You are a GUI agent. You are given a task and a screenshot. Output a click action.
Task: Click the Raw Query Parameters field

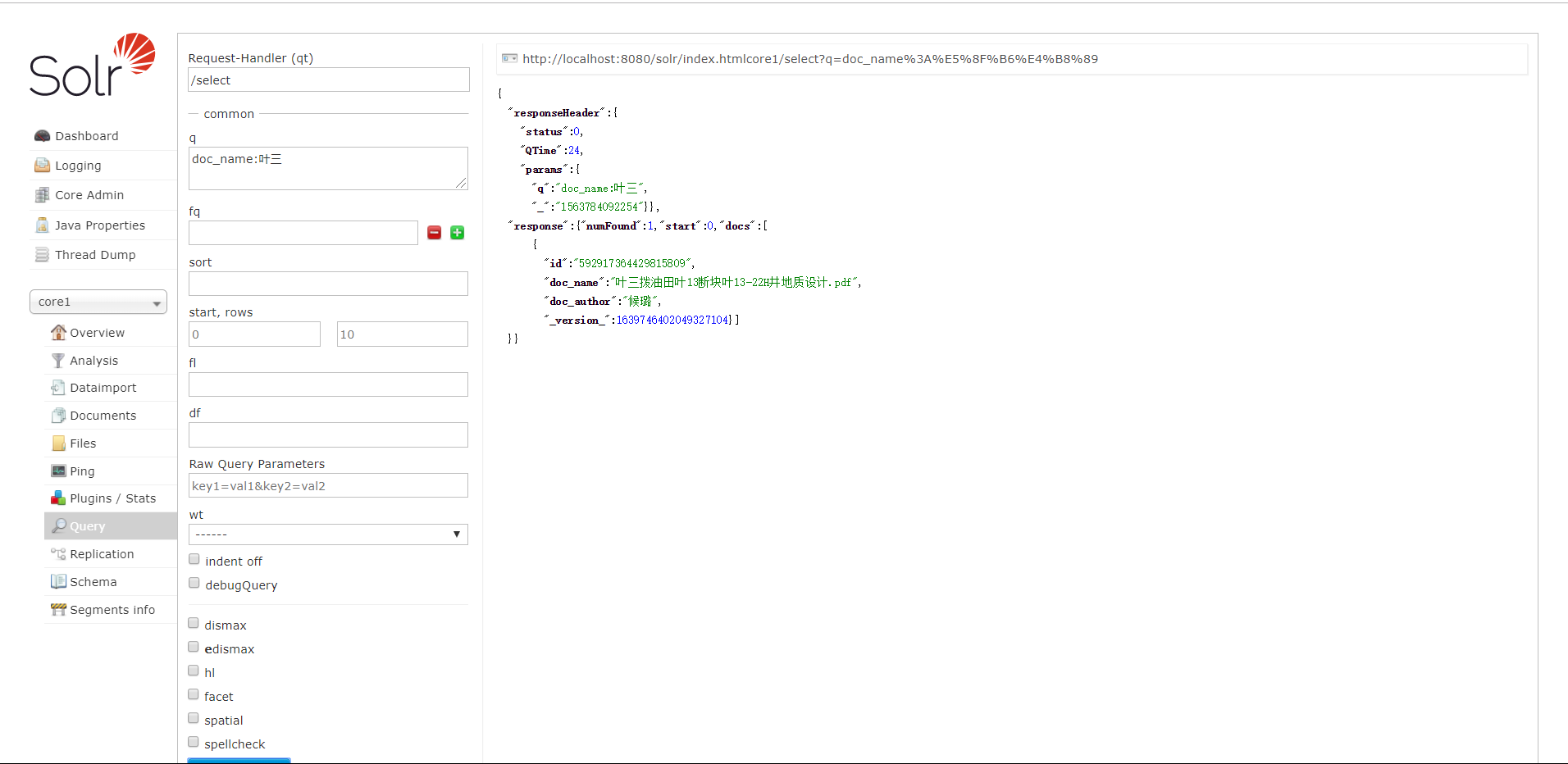[x=328, y=485]
